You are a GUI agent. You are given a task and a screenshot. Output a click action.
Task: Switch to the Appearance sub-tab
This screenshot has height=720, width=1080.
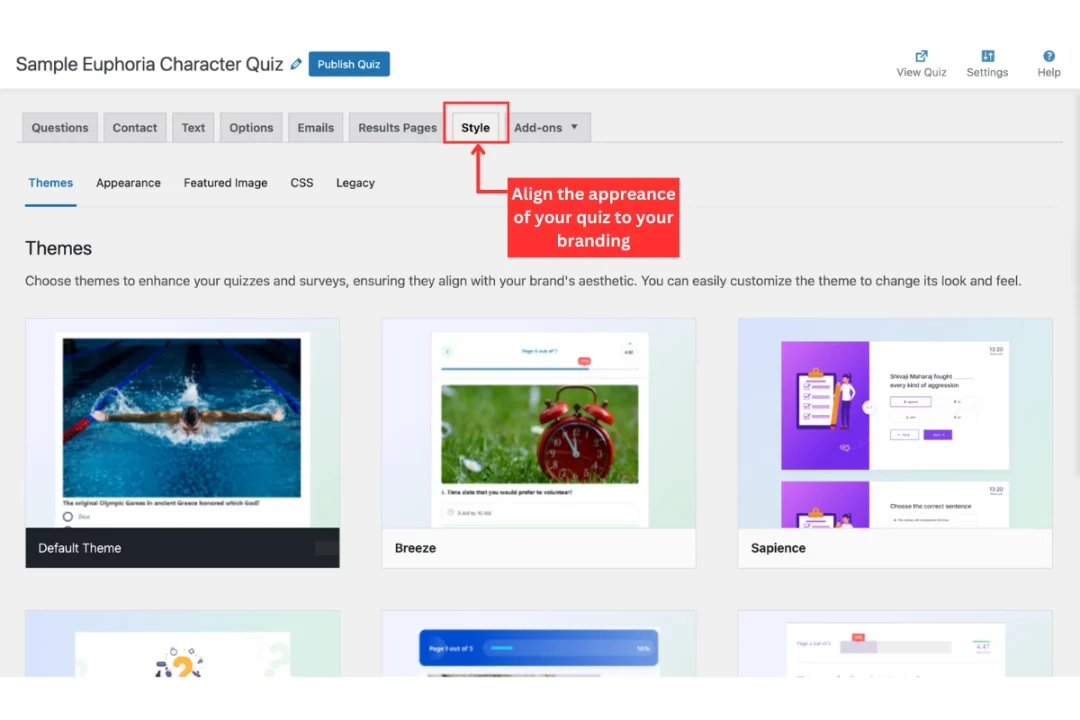coord(128,183)
